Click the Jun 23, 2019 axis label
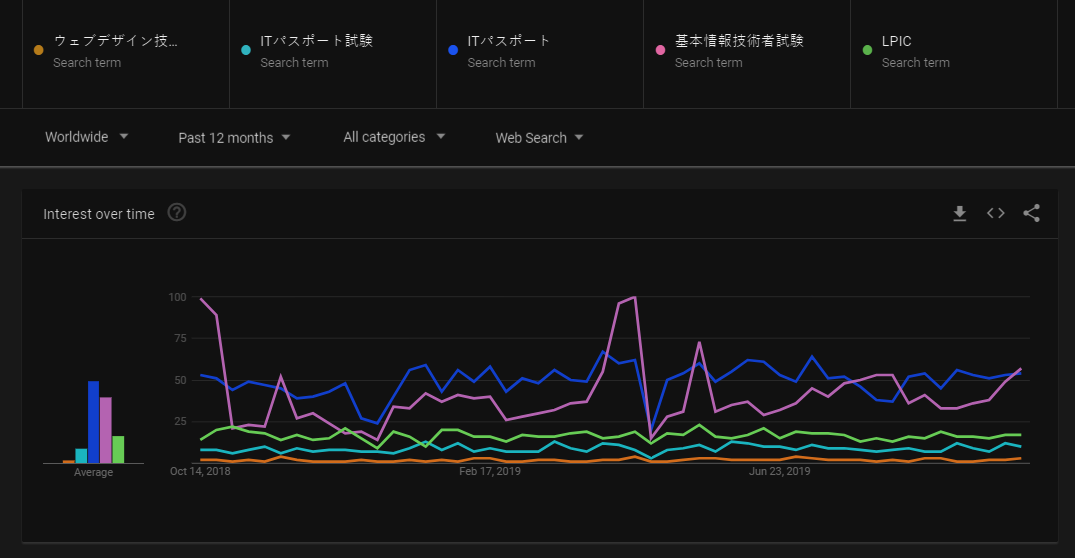Image resolution: width=1075 pixels, height=558 pixels. pyautogui.click(x=779, y=470)
